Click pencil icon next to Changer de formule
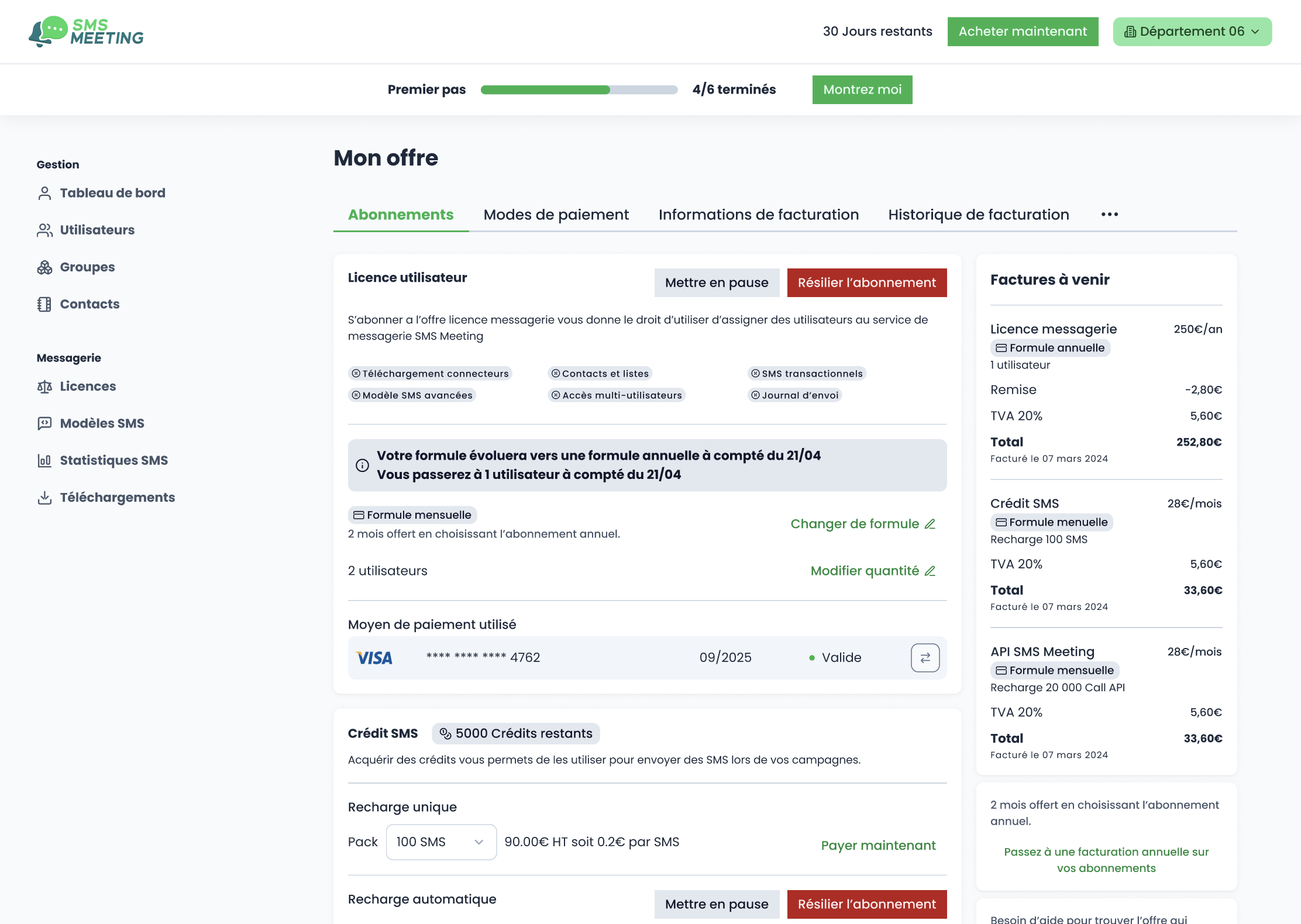The width and height of the screenshot is (1301, 924). pos(930,524)
